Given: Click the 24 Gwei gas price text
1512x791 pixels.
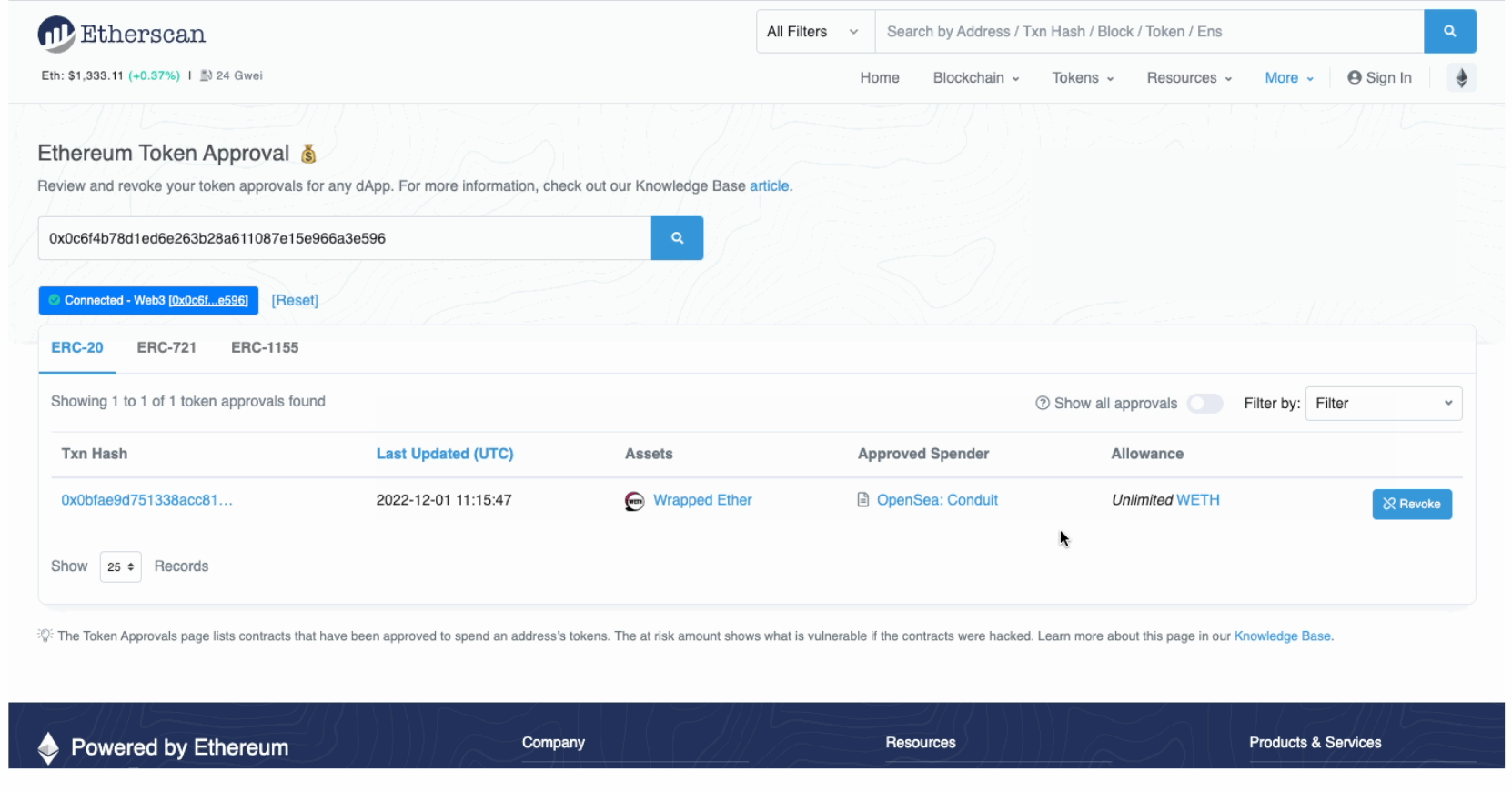Looking at the screenshot, I should 239,75.
